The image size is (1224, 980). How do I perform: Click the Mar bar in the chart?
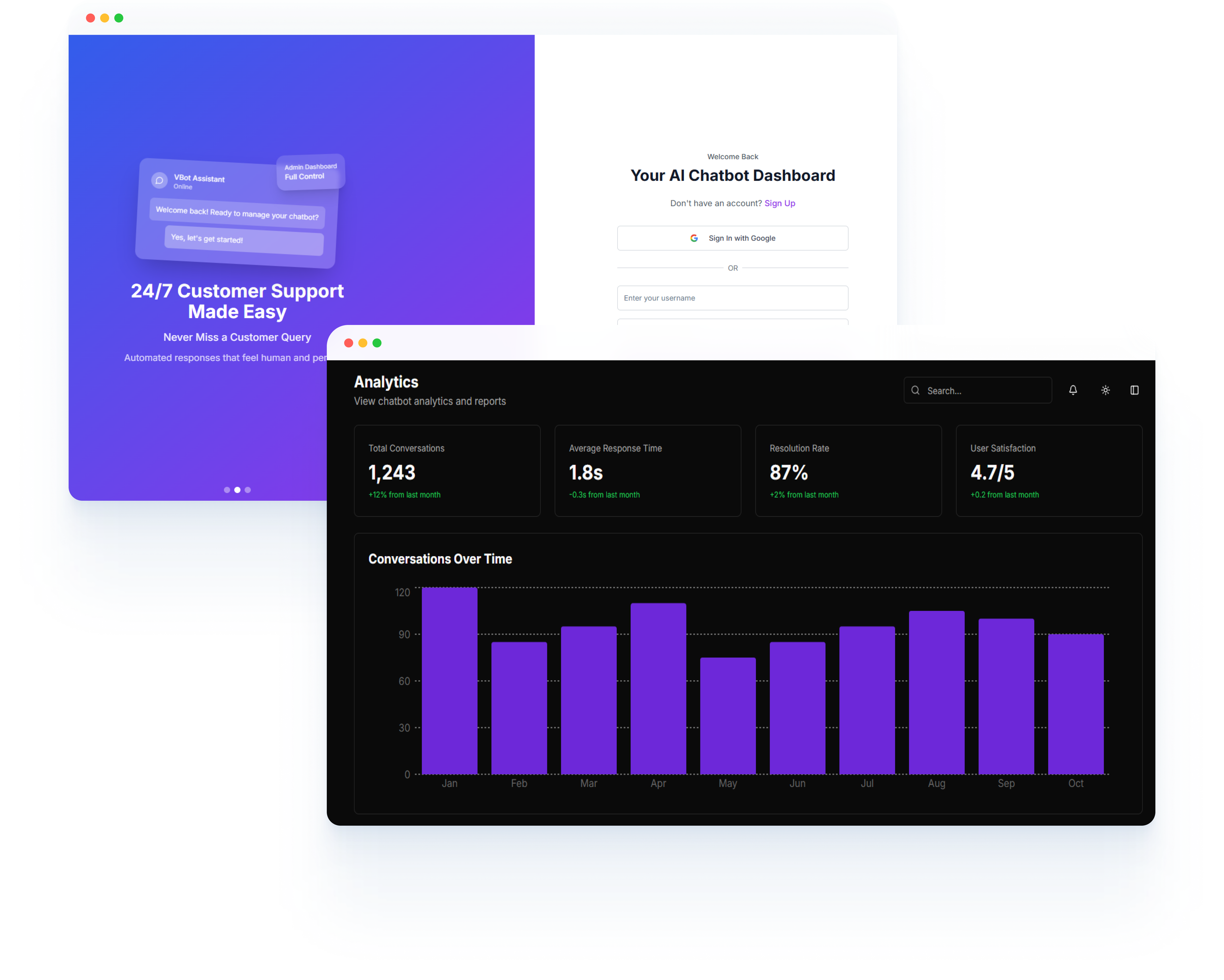589,700
